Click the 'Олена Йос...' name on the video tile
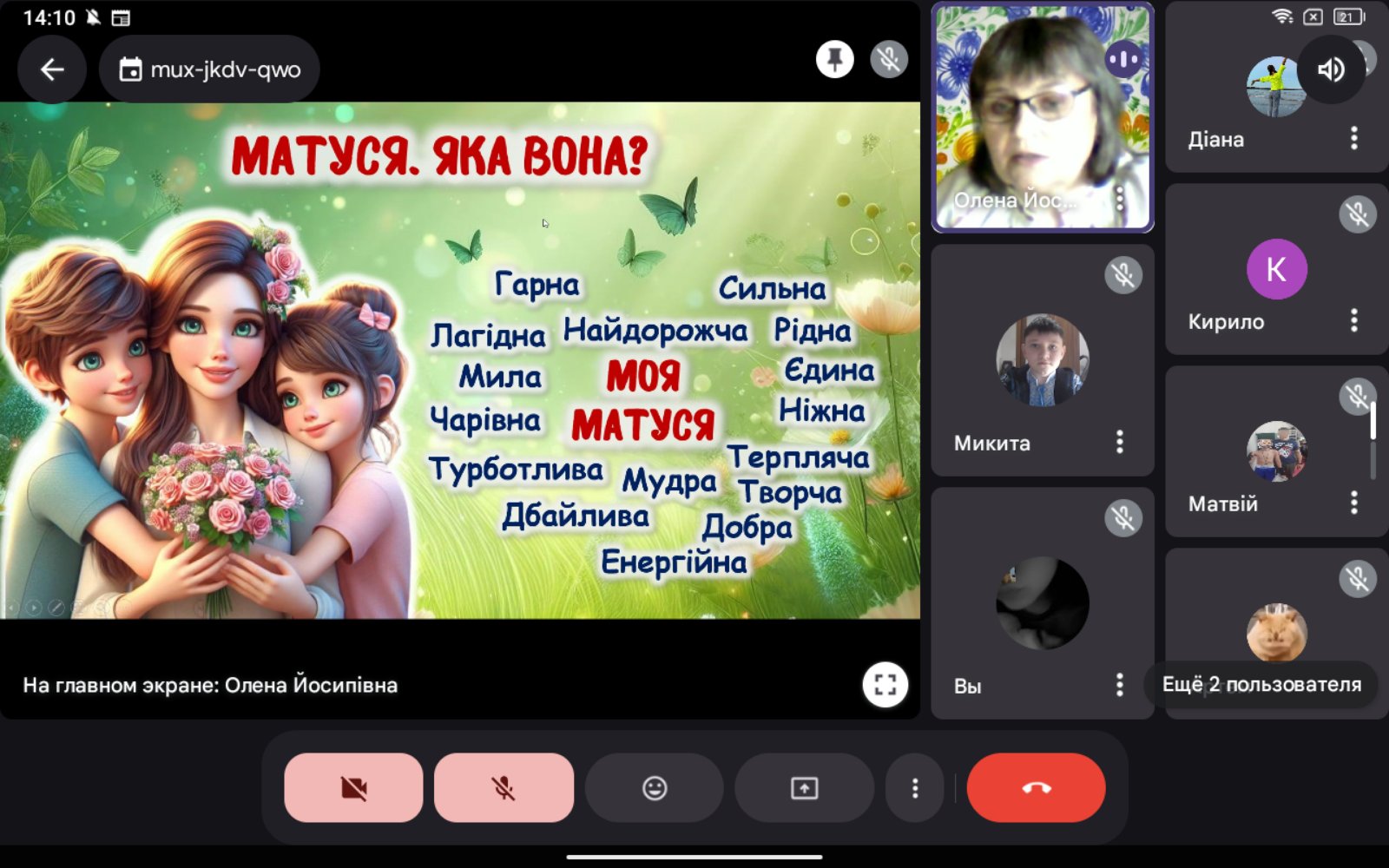This screenshot has height=868, width=1389. 1014,200
